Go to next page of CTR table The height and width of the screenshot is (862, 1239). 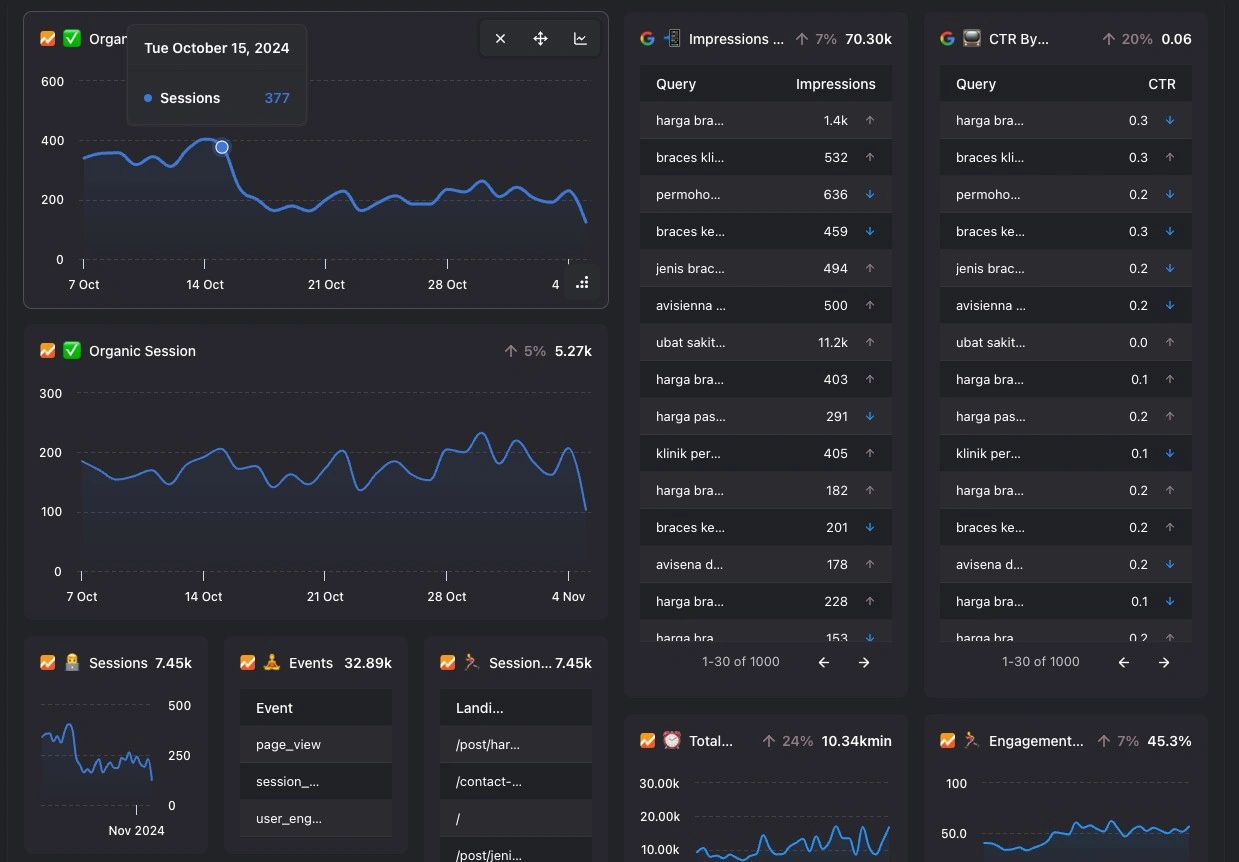click(x=1164, y=662)
